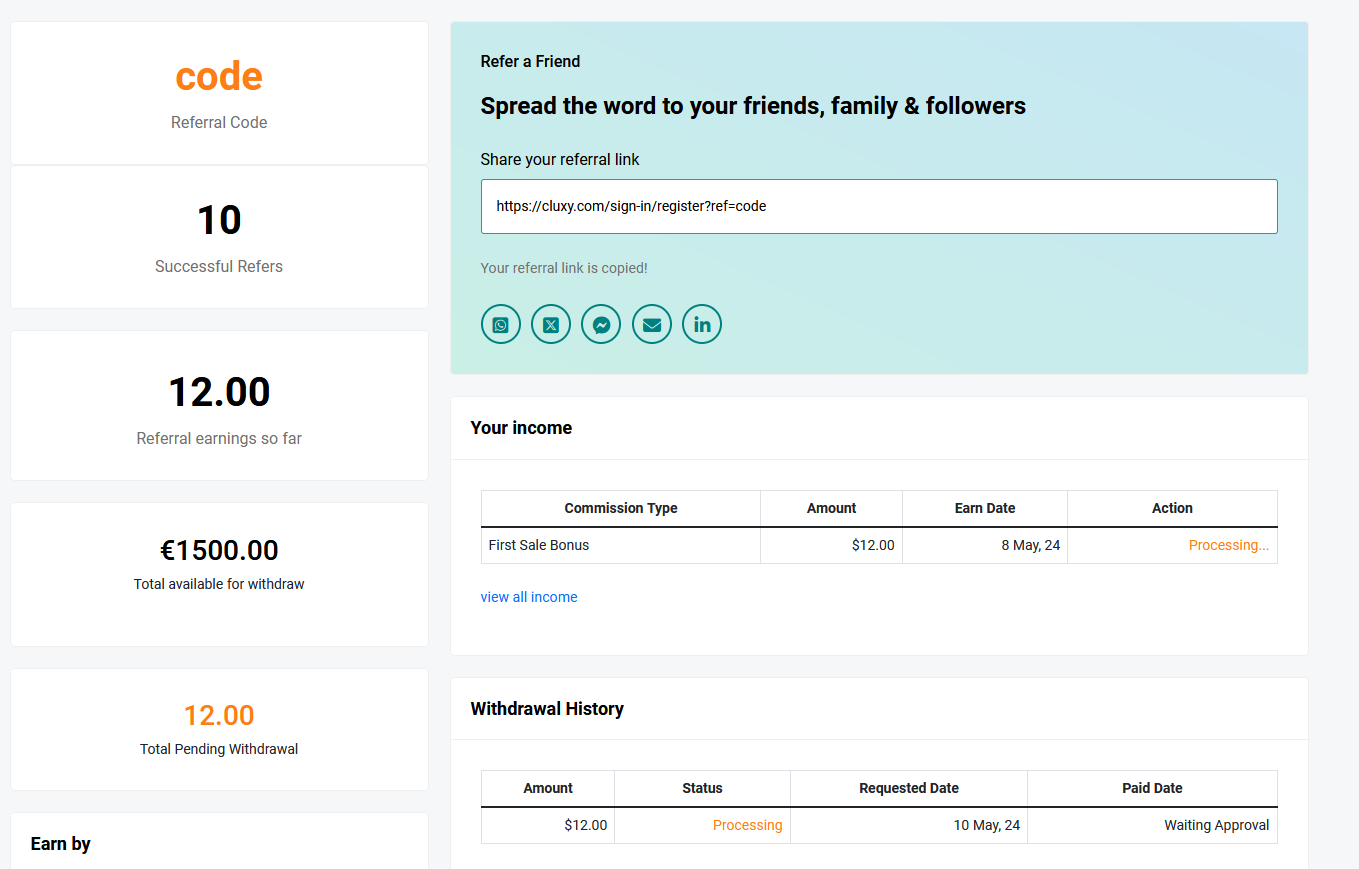This screenshot has width=1359, height=869.
Task: Click the Processing status in Withdrawal History
Action: [747, 825]
